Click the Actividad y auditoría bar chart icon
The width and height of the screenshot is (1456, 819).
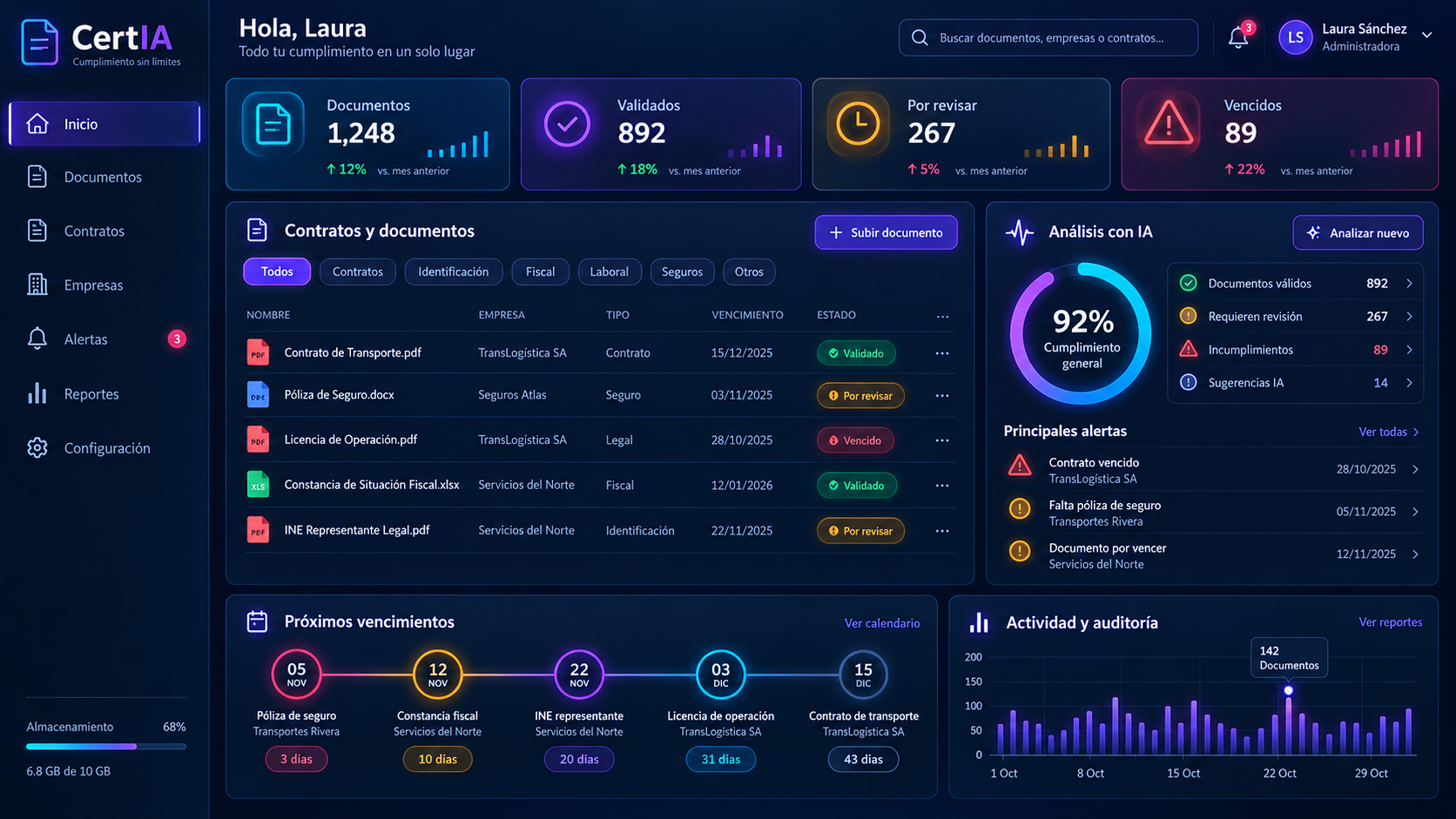pos(980,622)
